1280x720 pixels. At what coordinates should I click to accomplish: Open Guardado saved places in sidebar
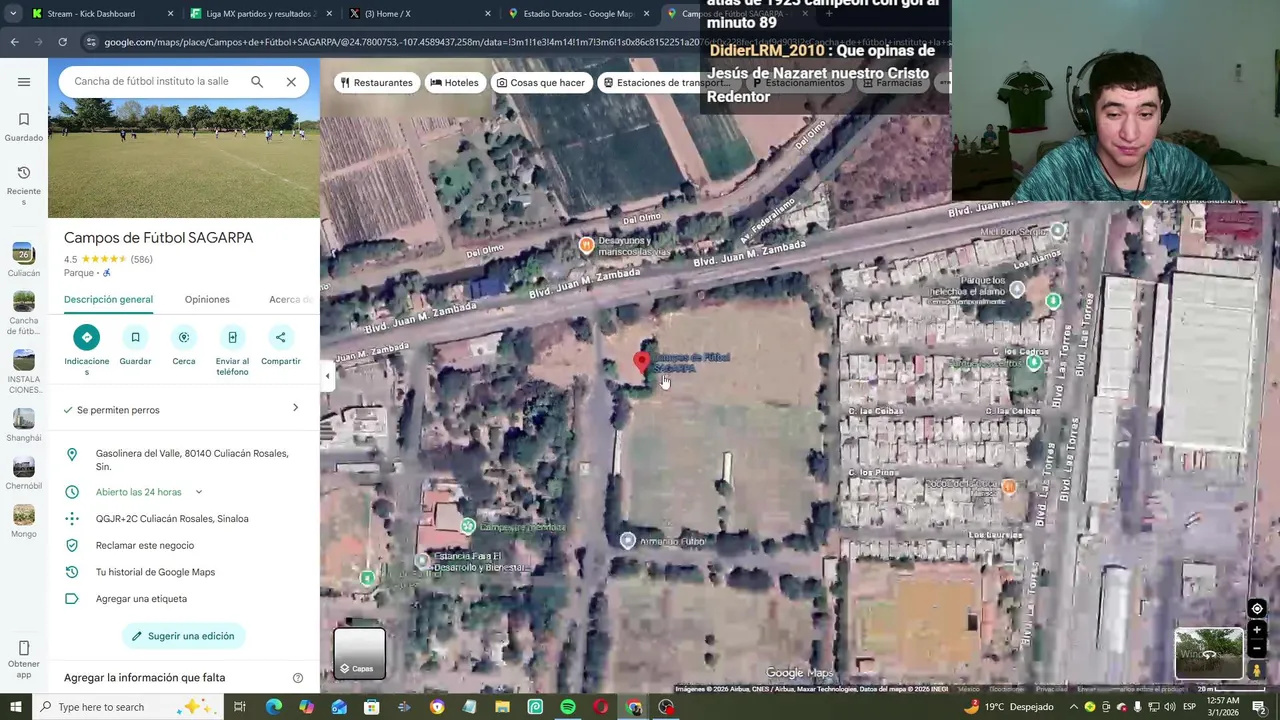click(24, 127)
